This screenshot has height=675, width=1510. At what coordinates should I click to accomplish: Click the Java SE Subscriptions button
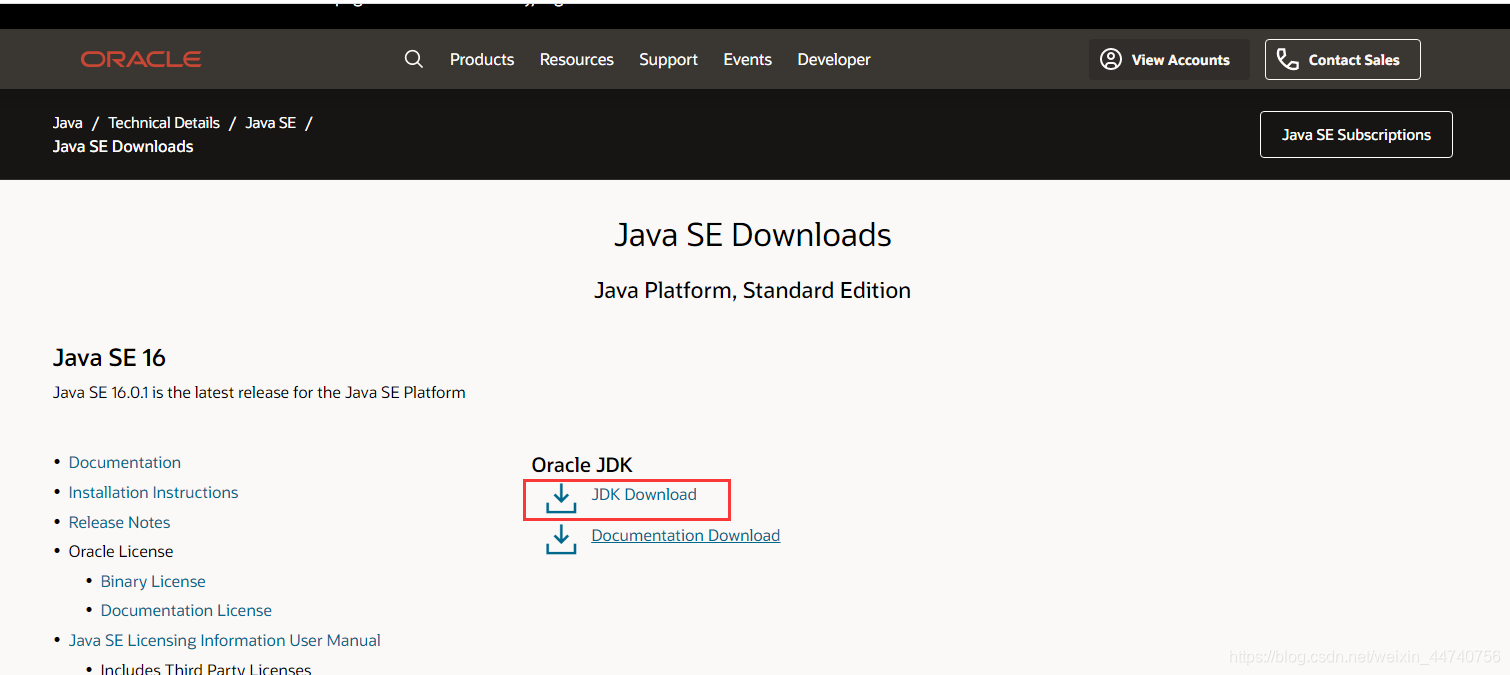(x=1356, y=134)
